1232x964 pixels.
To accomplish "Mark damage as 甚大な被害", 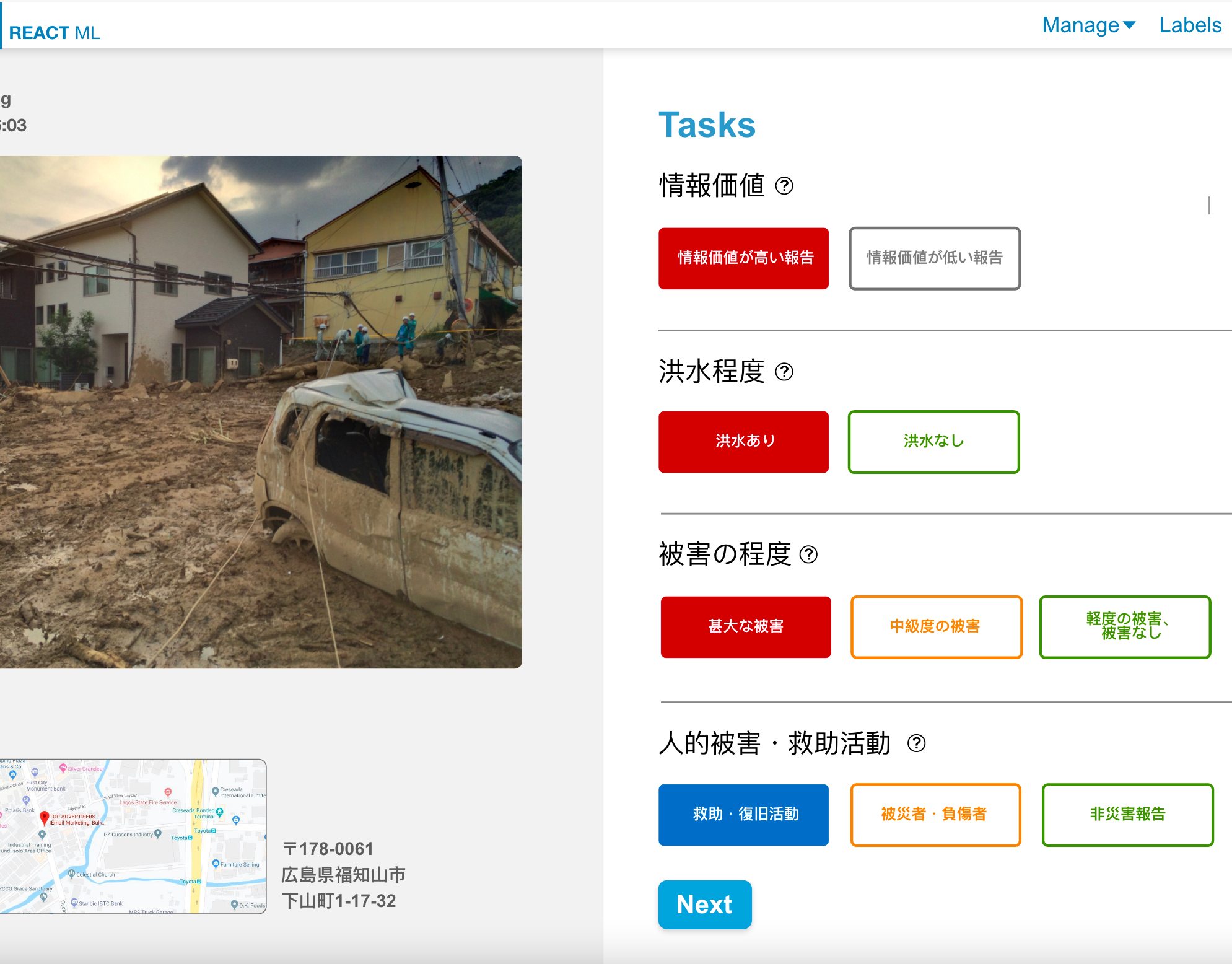I will (x=746, y=627).
